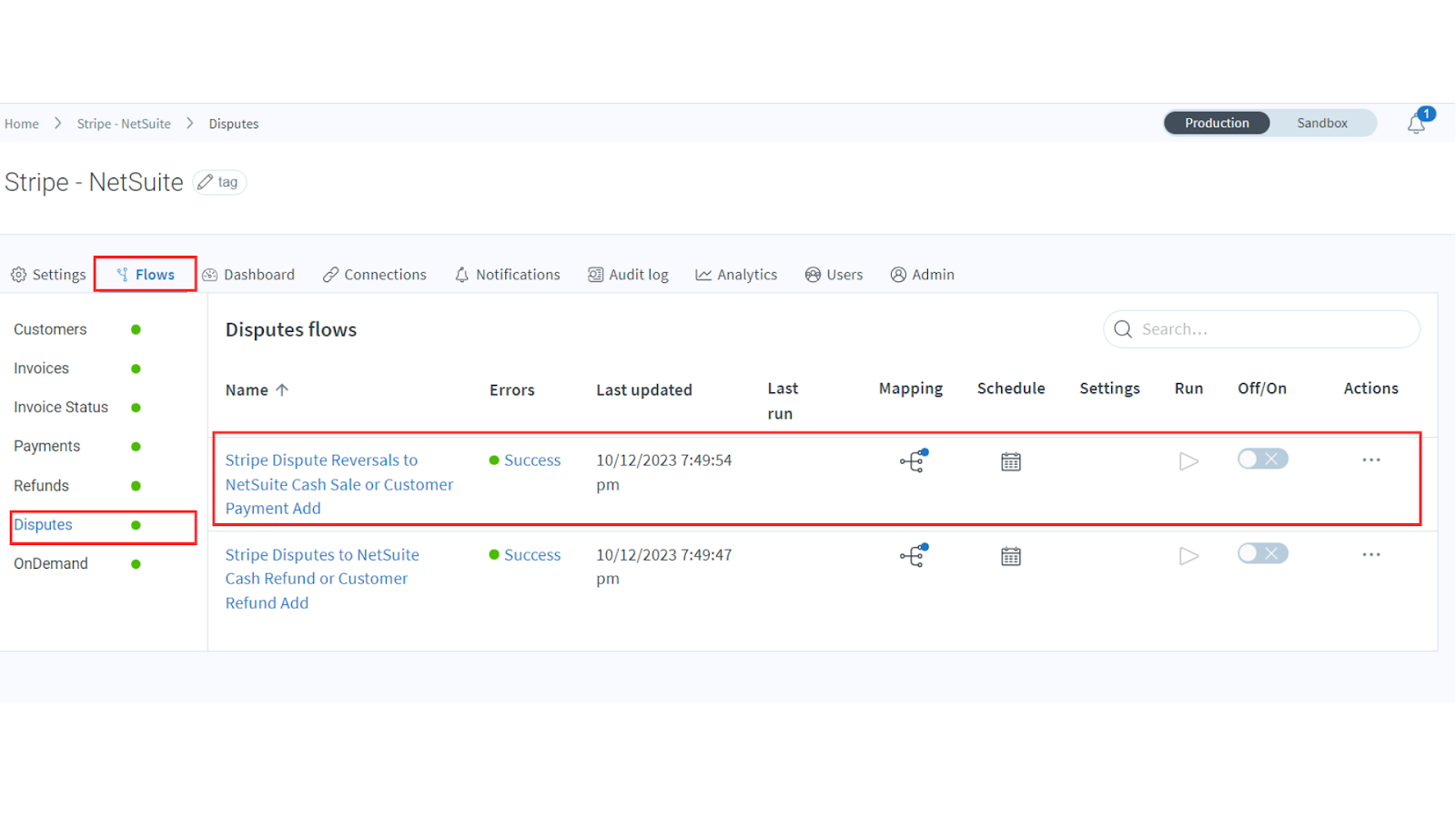Run the Stripe Disputes to NetSuite flow
This screenshot has height=819, width=1456.
pos(1188,556)
